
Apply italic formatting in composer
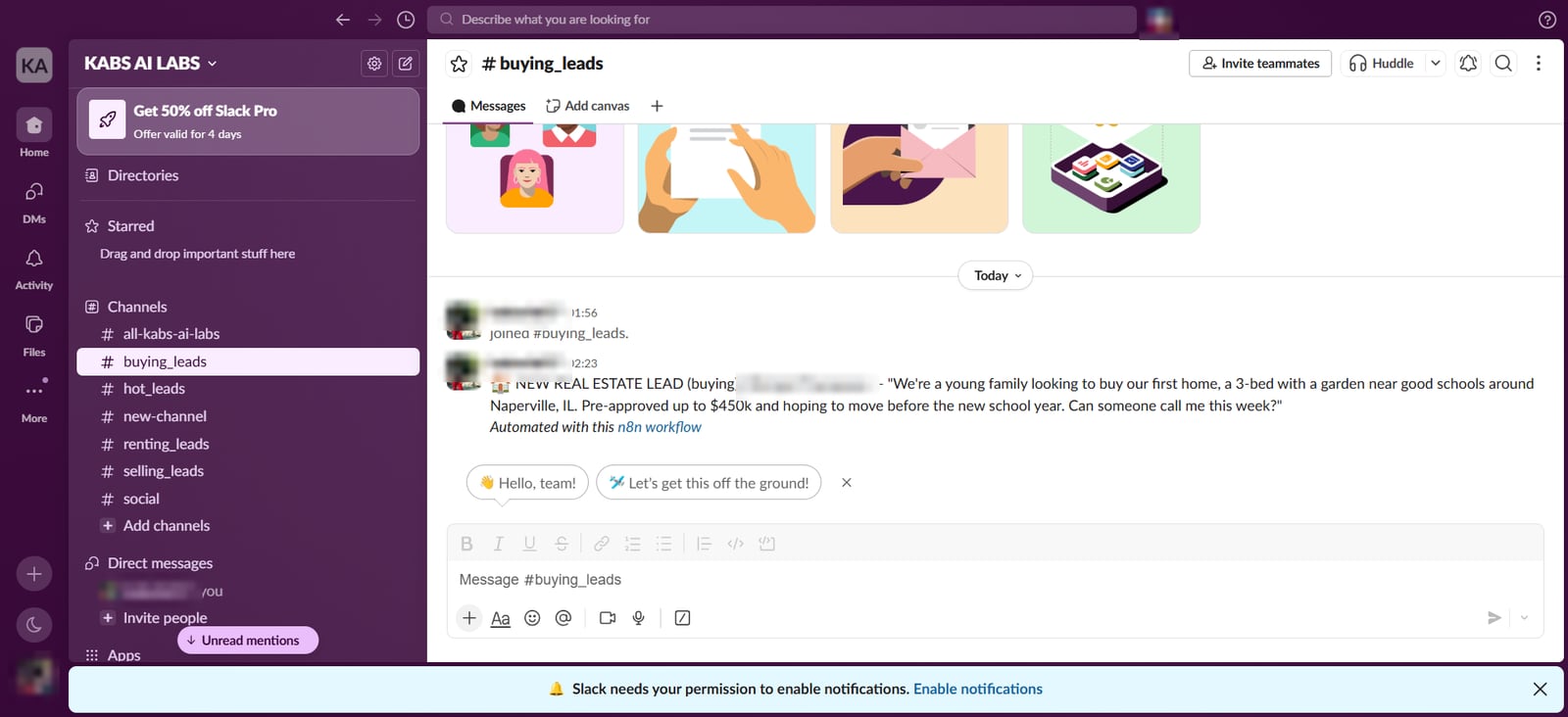point(498,544)
